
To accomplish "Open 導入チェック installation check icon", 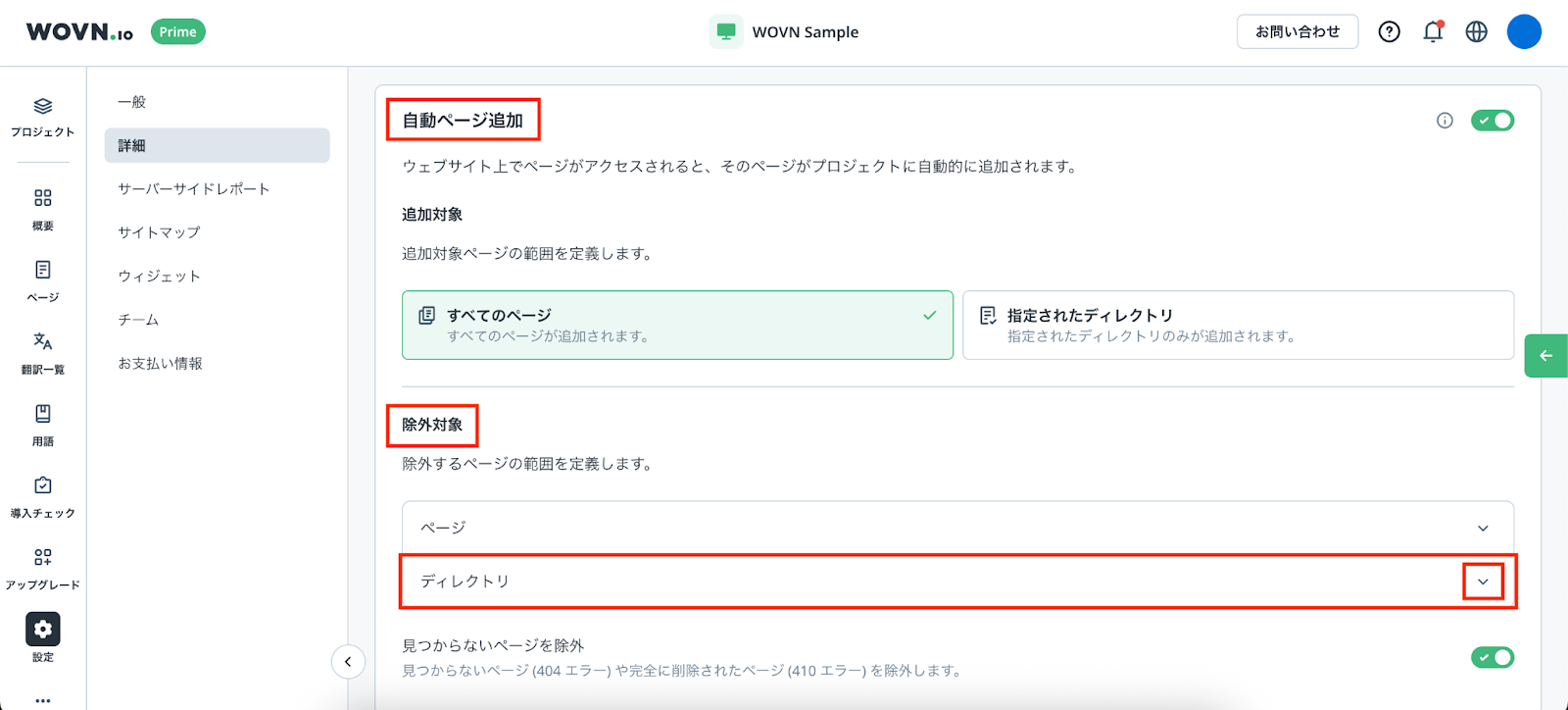I will point(42,485).
